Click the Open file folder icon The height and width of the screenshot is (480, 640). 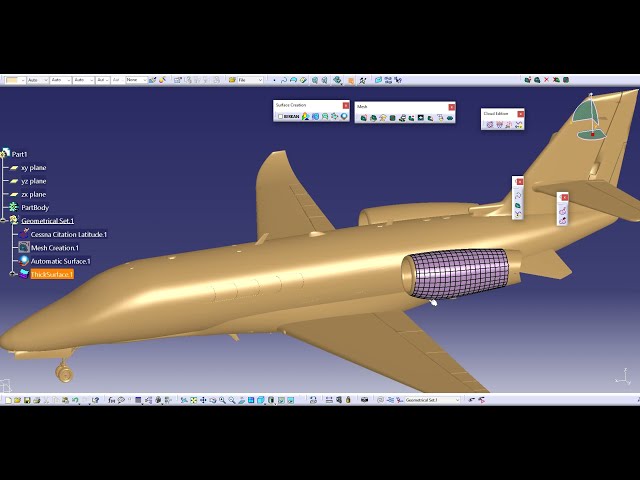point(17,400)
